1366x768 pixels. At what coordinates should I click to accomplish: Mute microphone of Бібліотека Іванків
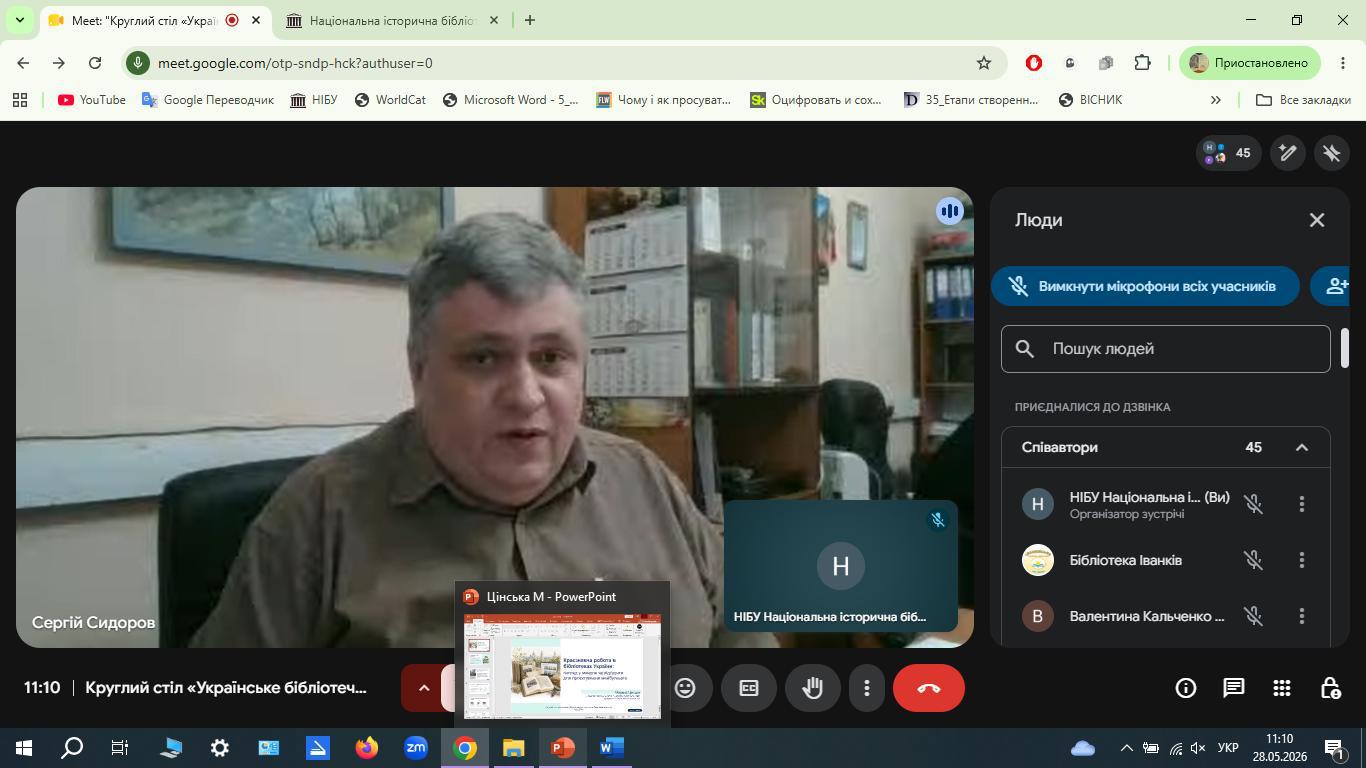point(1253,560)
